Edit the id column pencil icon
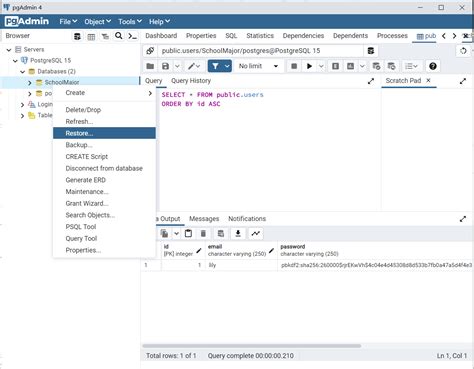Viewport: 474px width, 369px height. 199,250
